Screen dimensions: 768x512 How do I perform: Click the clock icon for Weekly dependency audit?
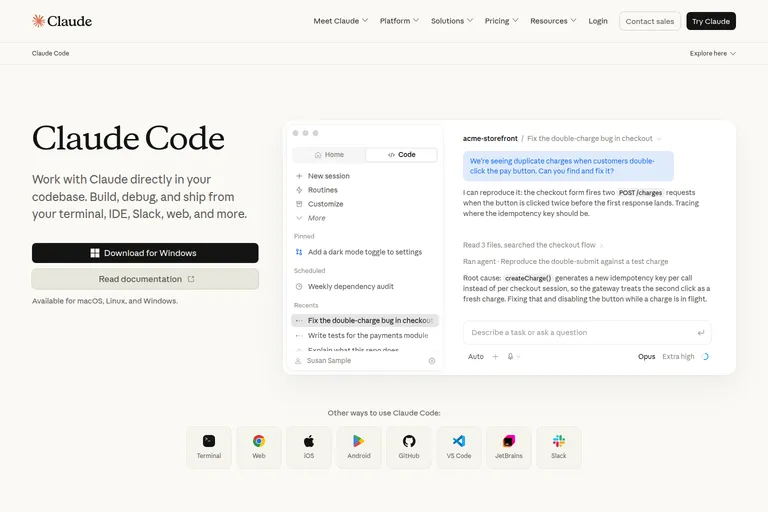click(x=299, y=287)
